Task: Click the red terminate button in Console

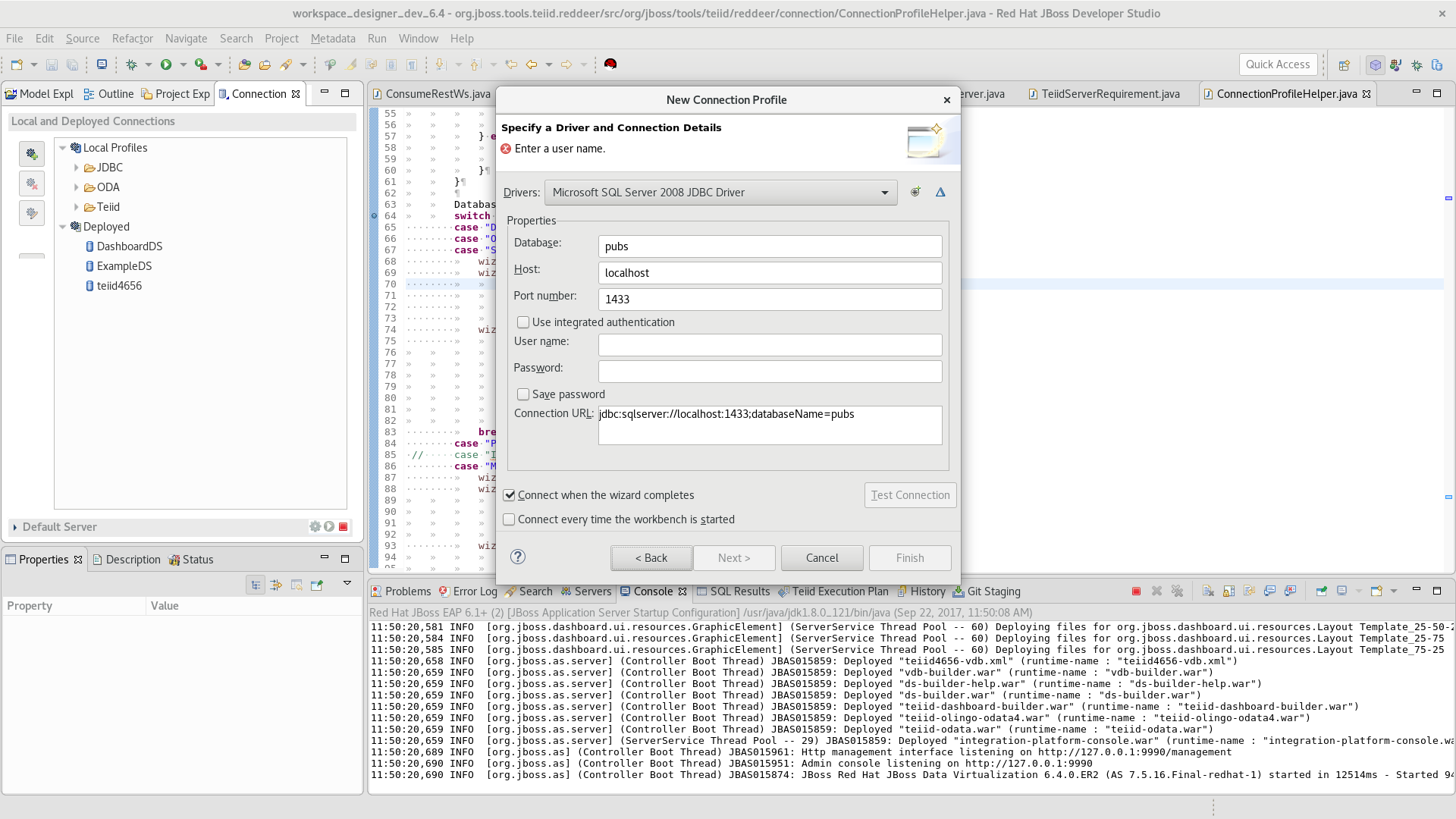Action: click(1136, 591)
